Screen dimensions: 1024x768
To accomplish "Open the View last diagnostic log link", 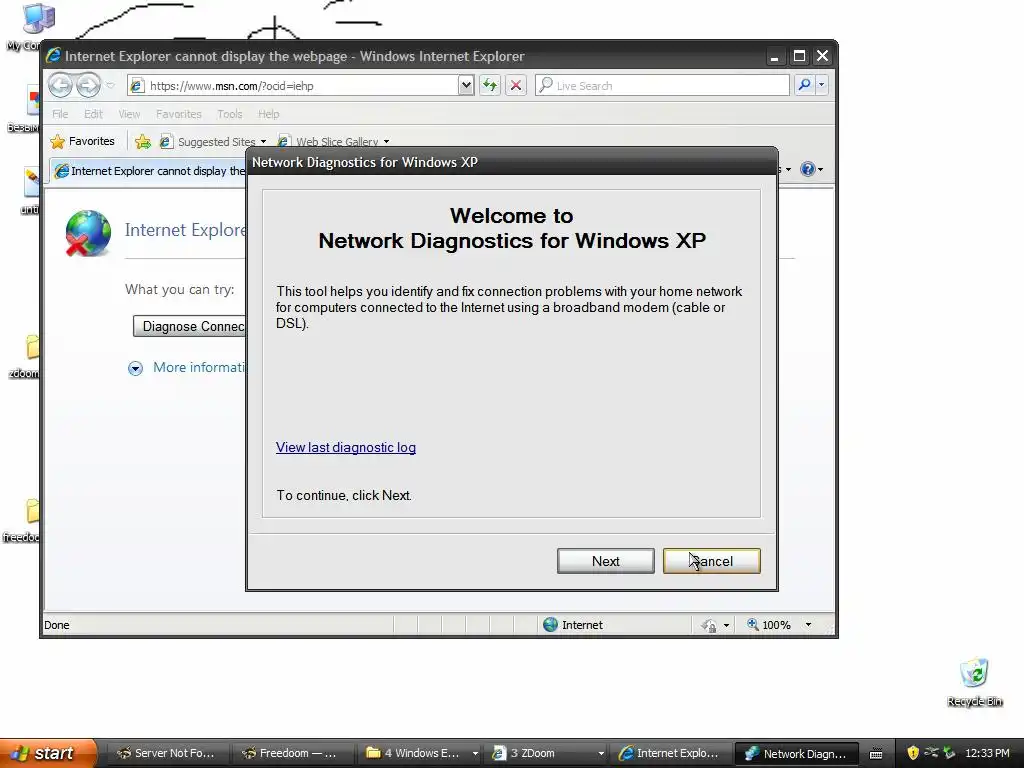I will (345, 447).
